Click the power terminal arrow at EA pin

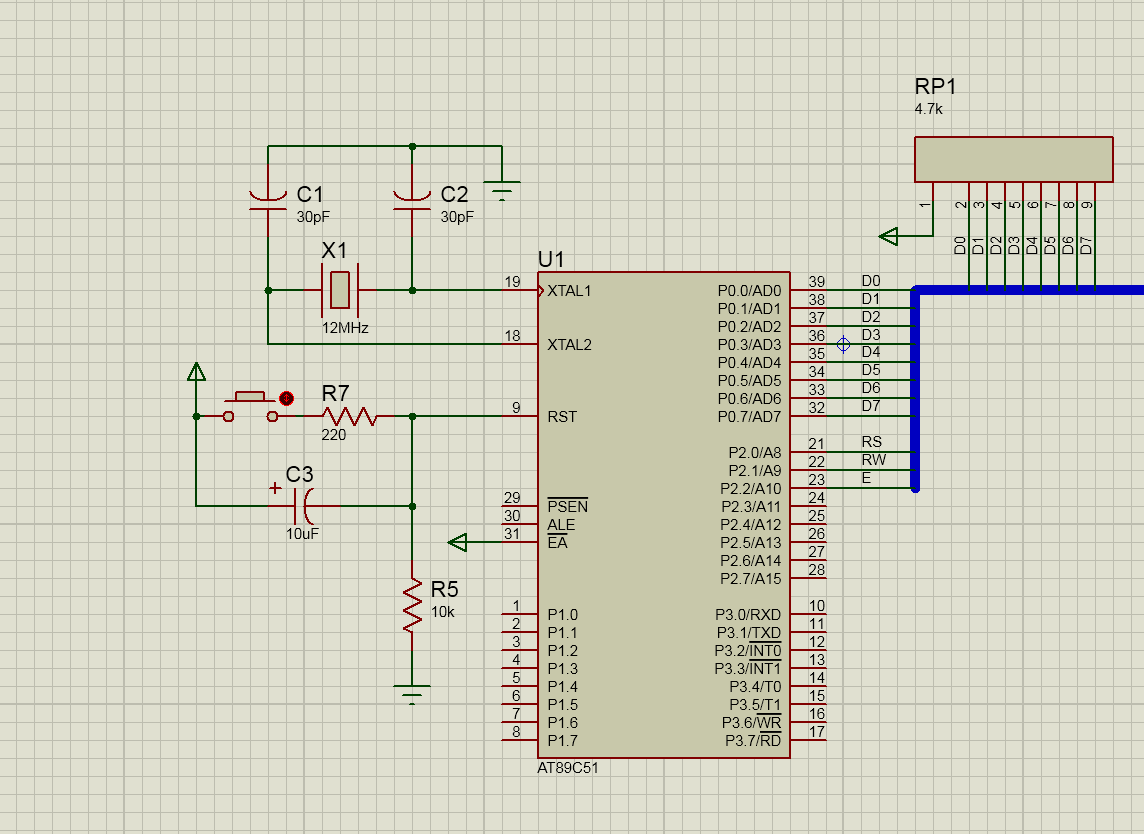click(457, 542)
